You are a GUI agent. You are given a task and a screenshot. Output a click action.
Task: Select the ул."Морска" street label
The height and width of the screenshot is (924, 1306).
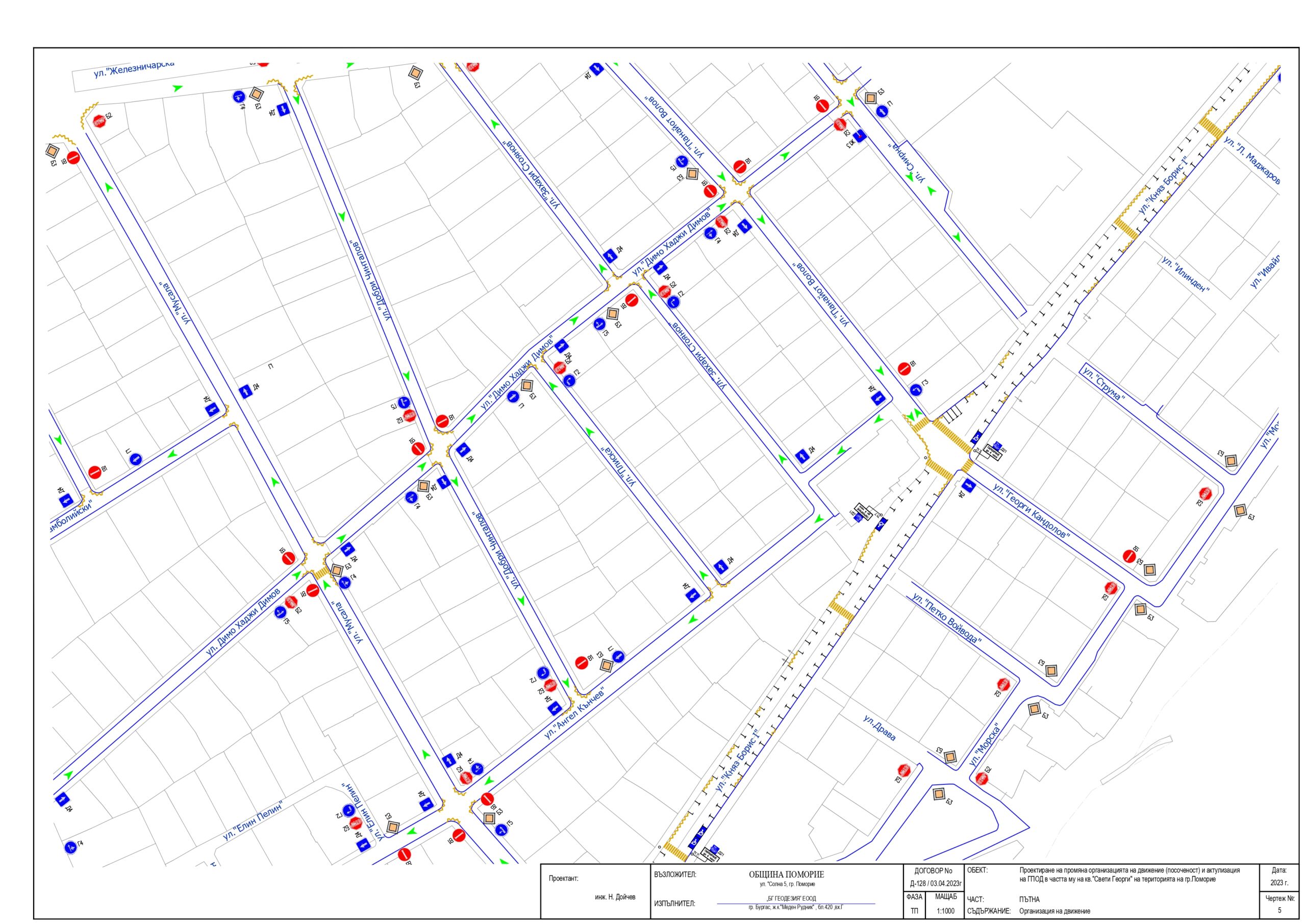pos(986,744)
